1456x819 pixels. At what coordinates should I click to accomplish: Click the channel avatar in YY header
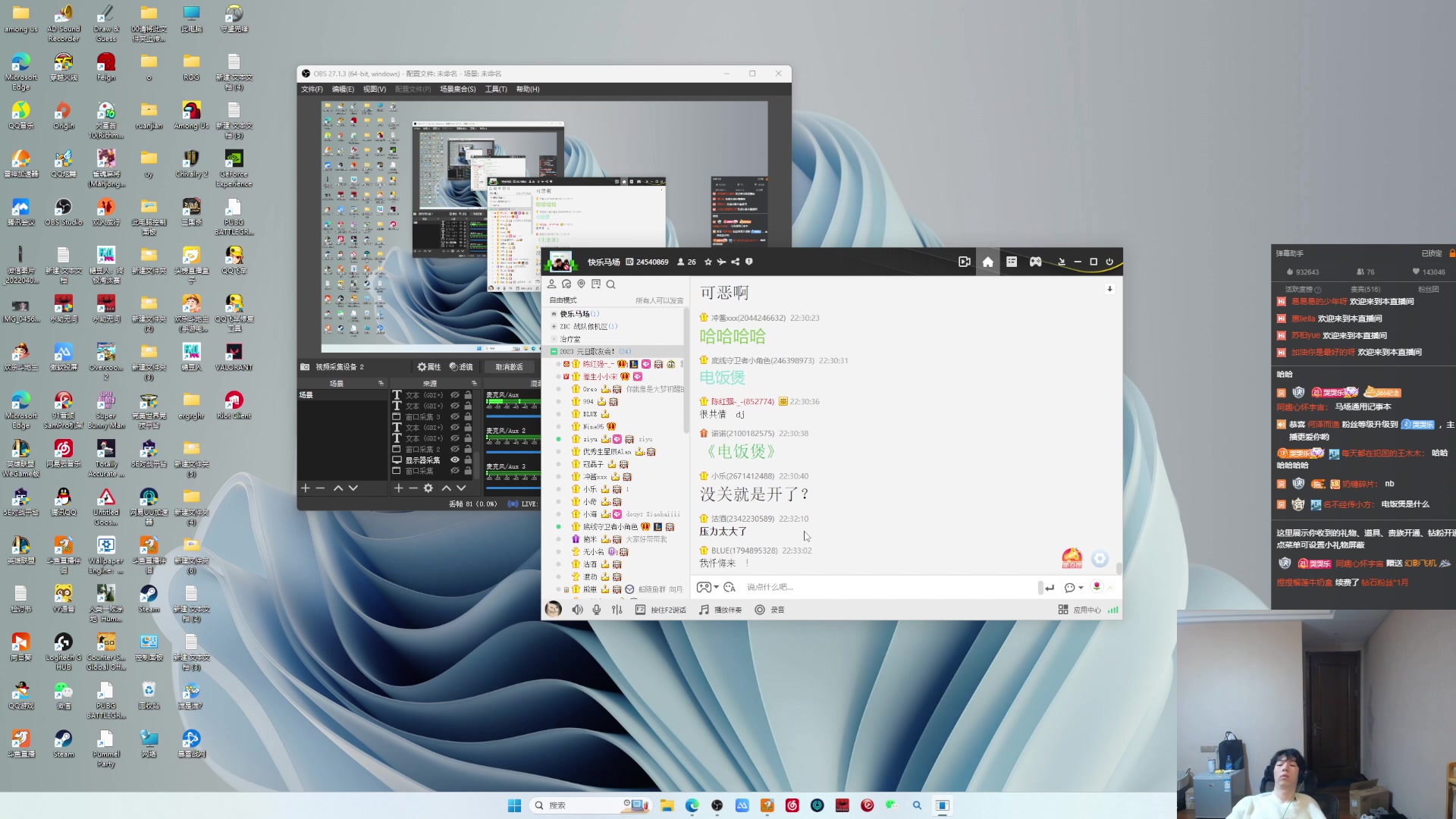tap(560, 262)
